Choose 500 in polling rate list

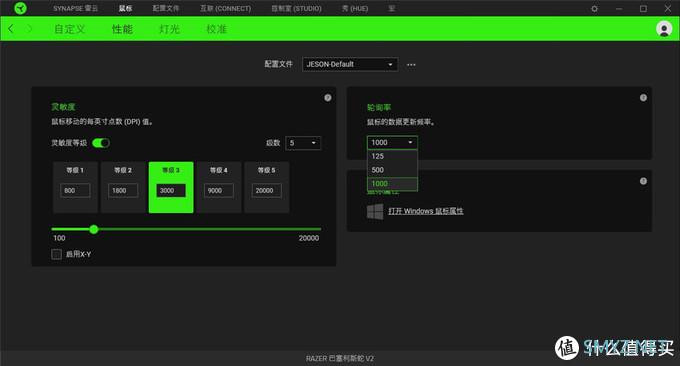[392, 170]
